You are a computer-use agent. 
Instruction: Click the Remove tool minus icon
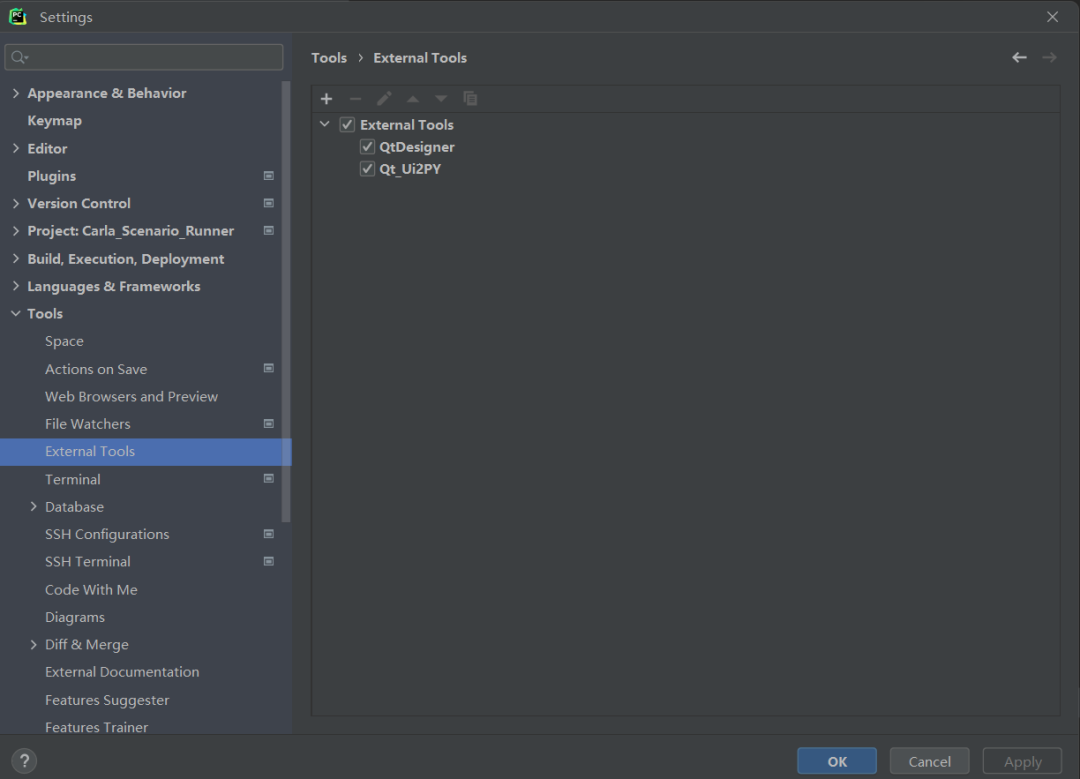[355, 98]
